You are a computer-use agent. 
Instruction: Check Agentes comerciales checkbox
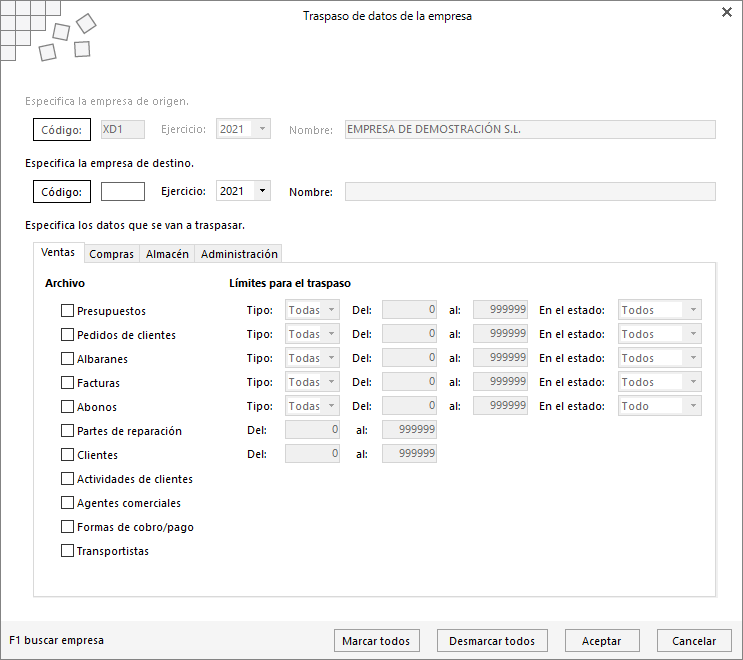[67, 503]
